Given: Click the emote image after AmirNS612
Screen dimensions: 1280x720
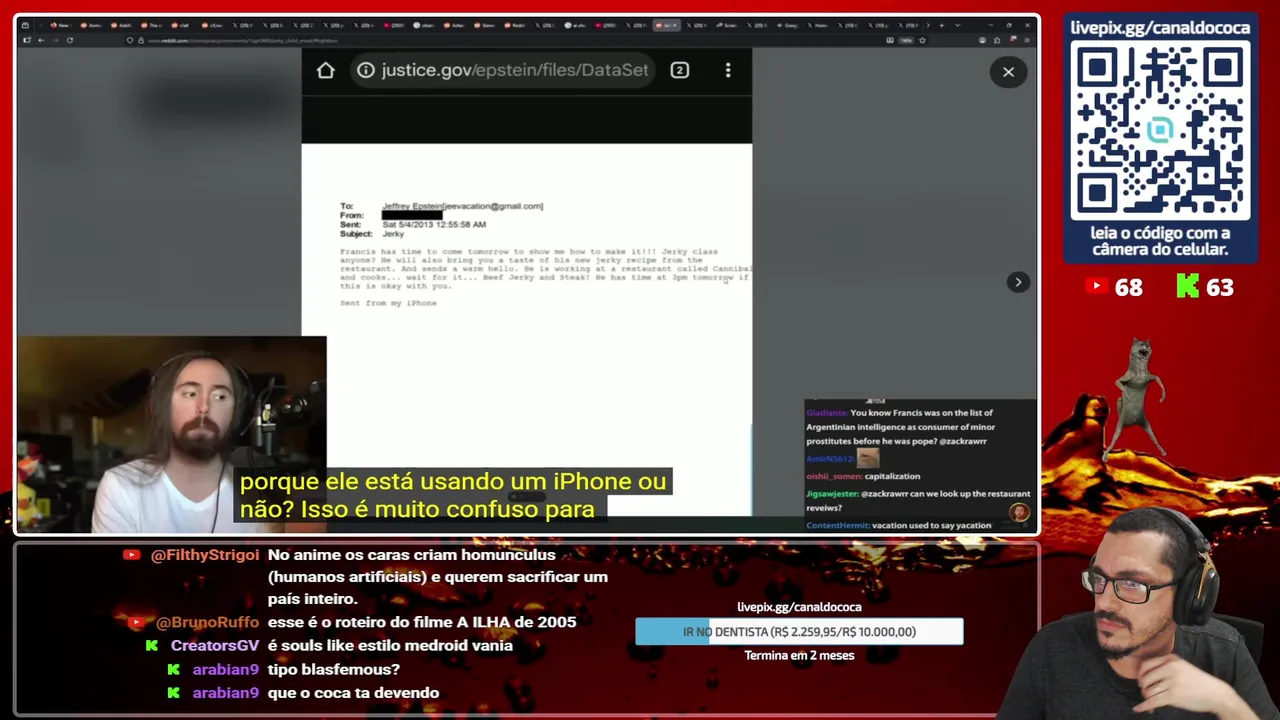Looking at the screenshot, I should click(868, 458).
